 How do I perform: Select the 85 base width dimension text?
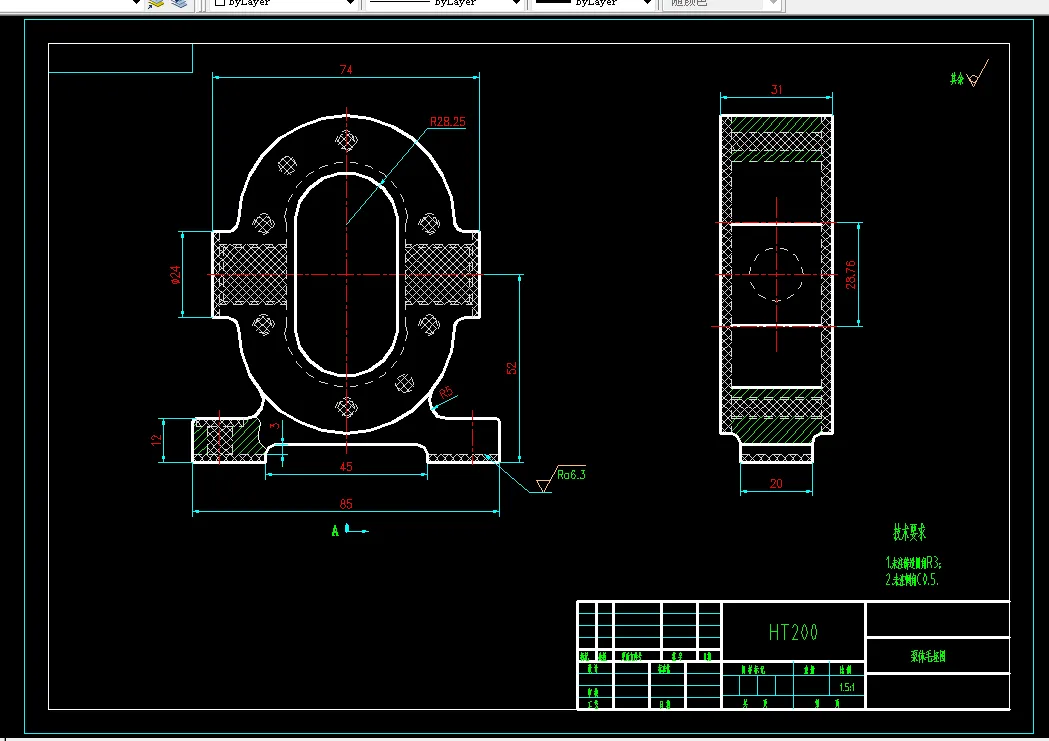coord(346,504)
